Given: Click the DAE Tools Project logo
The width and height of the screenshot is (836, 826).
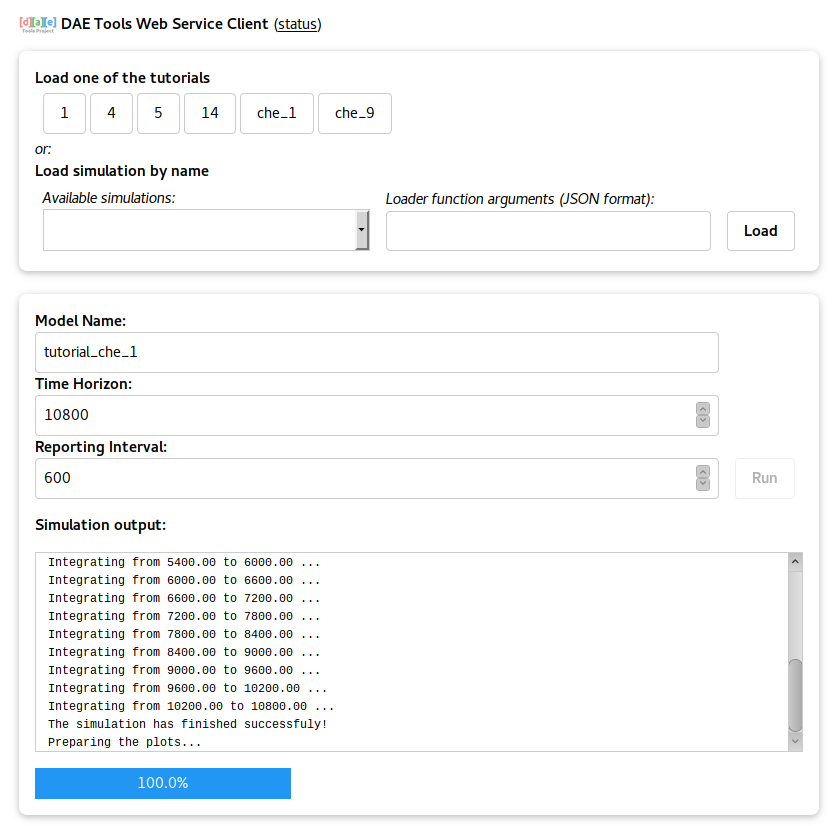Looking at the screenshot, I should [37, 25].
